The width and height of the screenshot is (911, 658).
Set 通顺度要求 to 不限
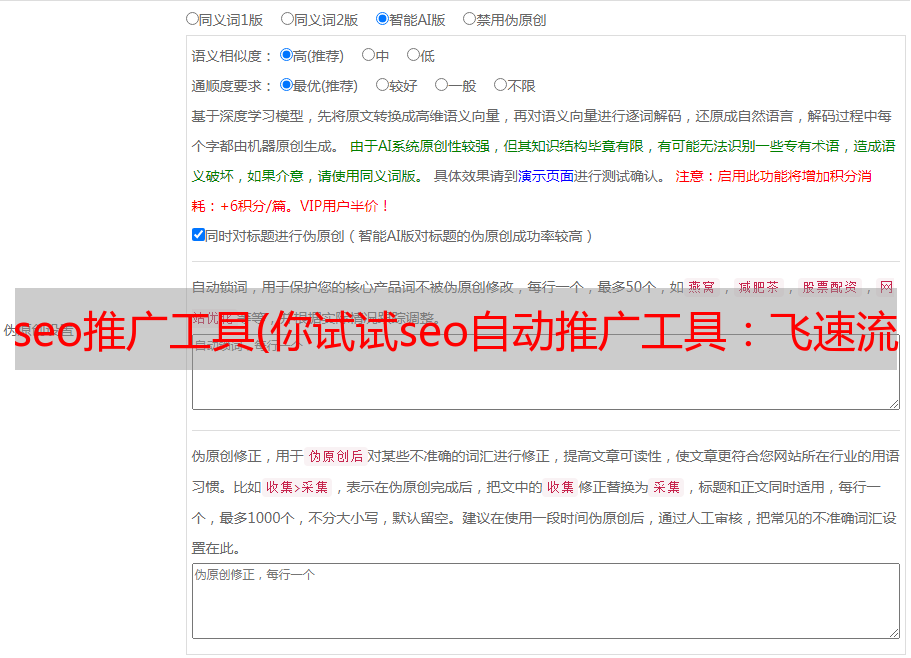tap(500, 85)
